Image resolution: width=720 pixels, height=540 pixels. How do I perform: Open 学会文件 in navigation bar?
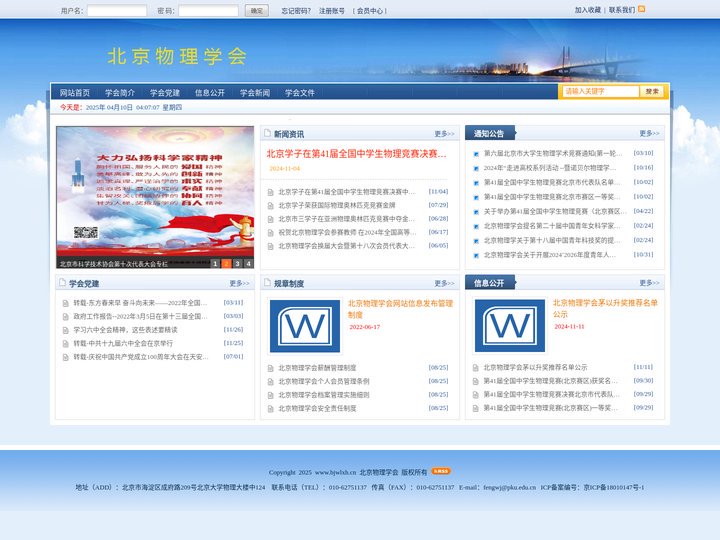(300, 93)
